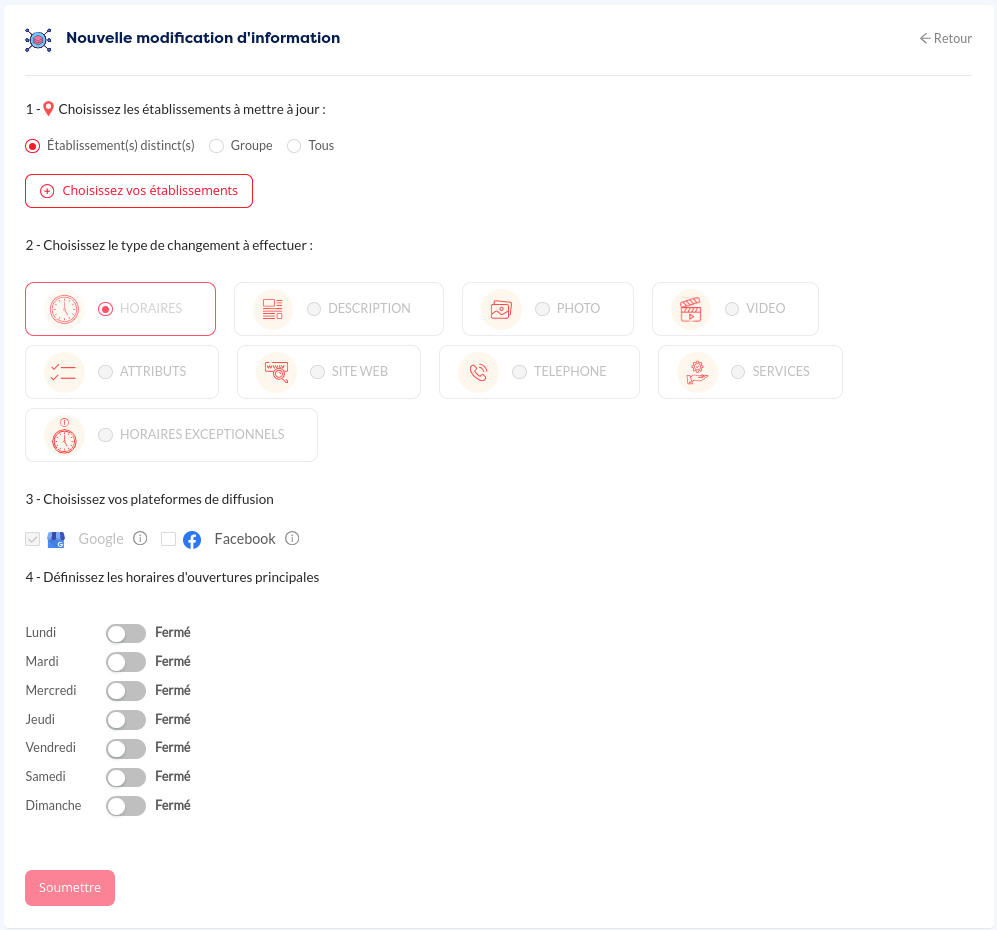
Task: Toggle the Google platform checkbox
Action: (32, 539)
